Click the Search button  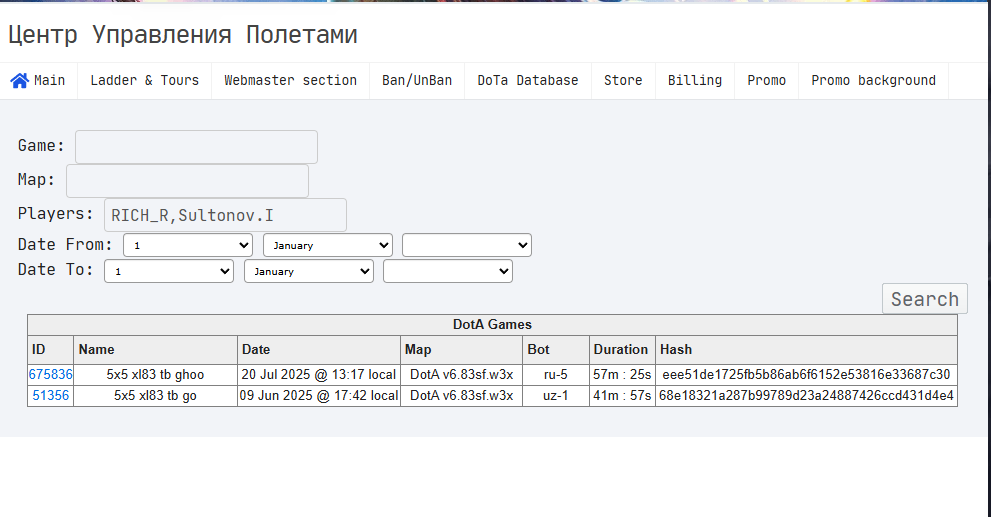click(x=925, y=298)
